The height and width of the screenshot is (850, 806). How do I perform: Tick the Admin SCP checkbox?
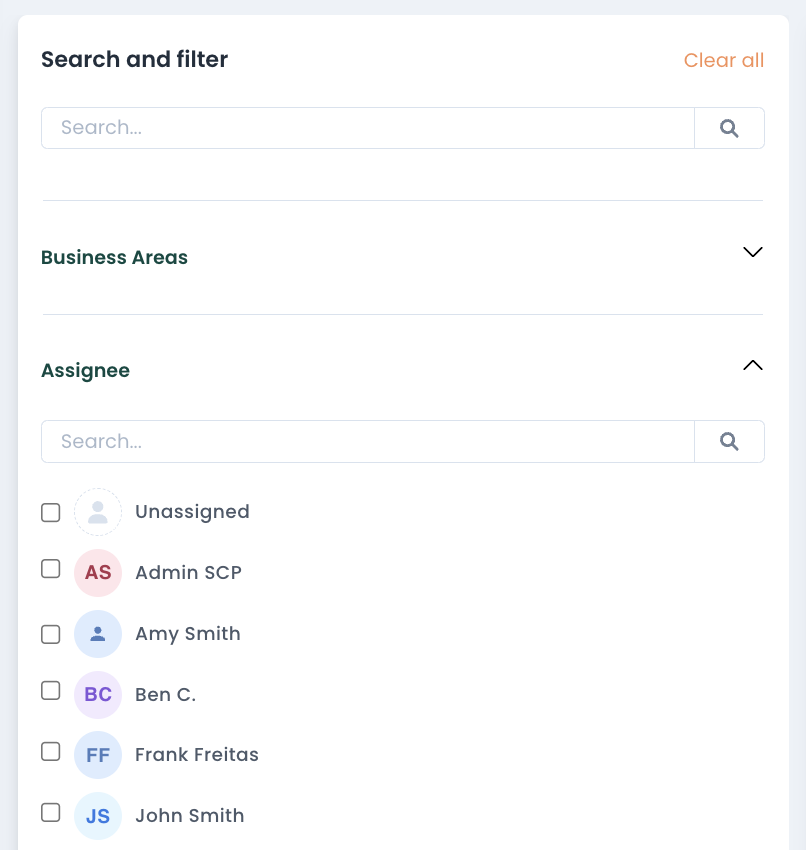51,569
